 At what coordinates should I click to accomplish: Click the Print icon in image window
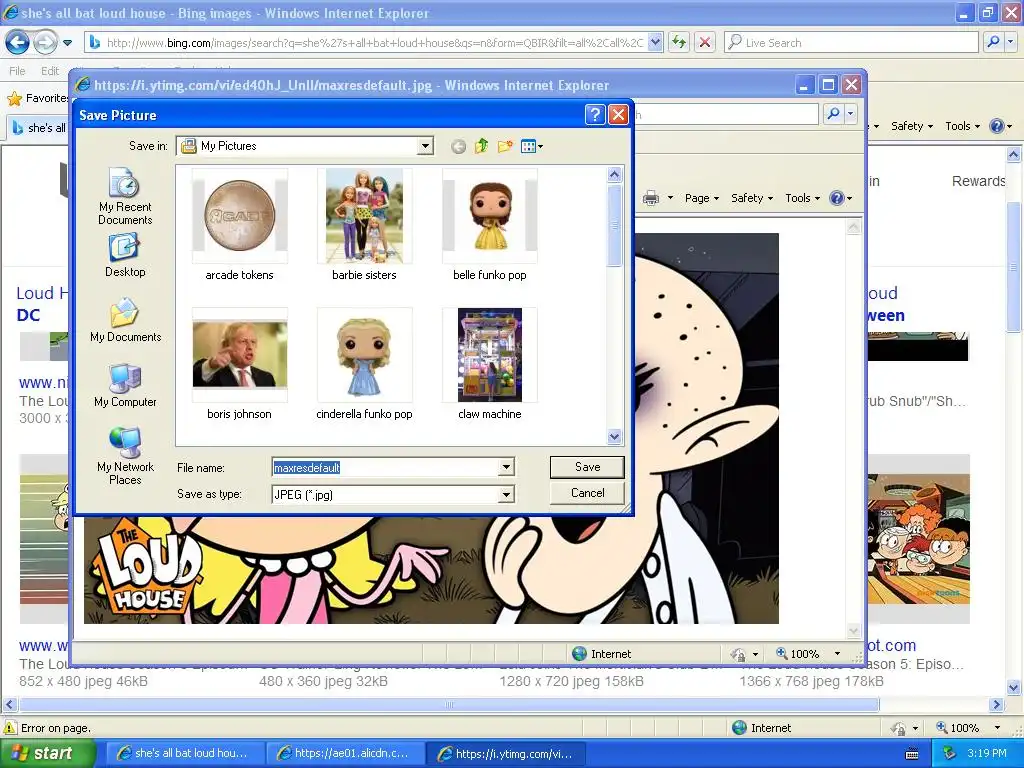[651, 198]
